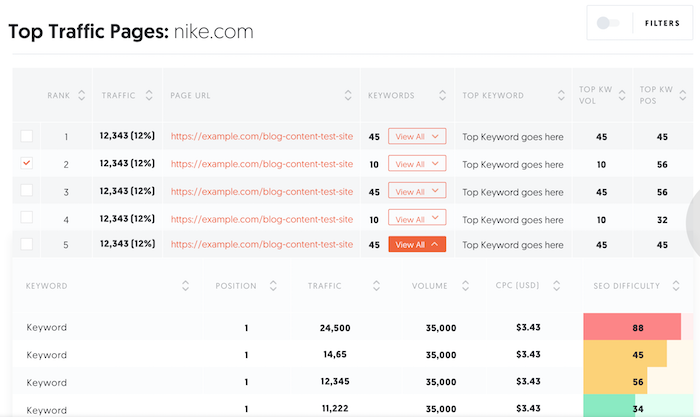Image resolution: width=700 pixels, height=417 pixels.
Task: Sort keyword list by Position column header
Action: 236,286
